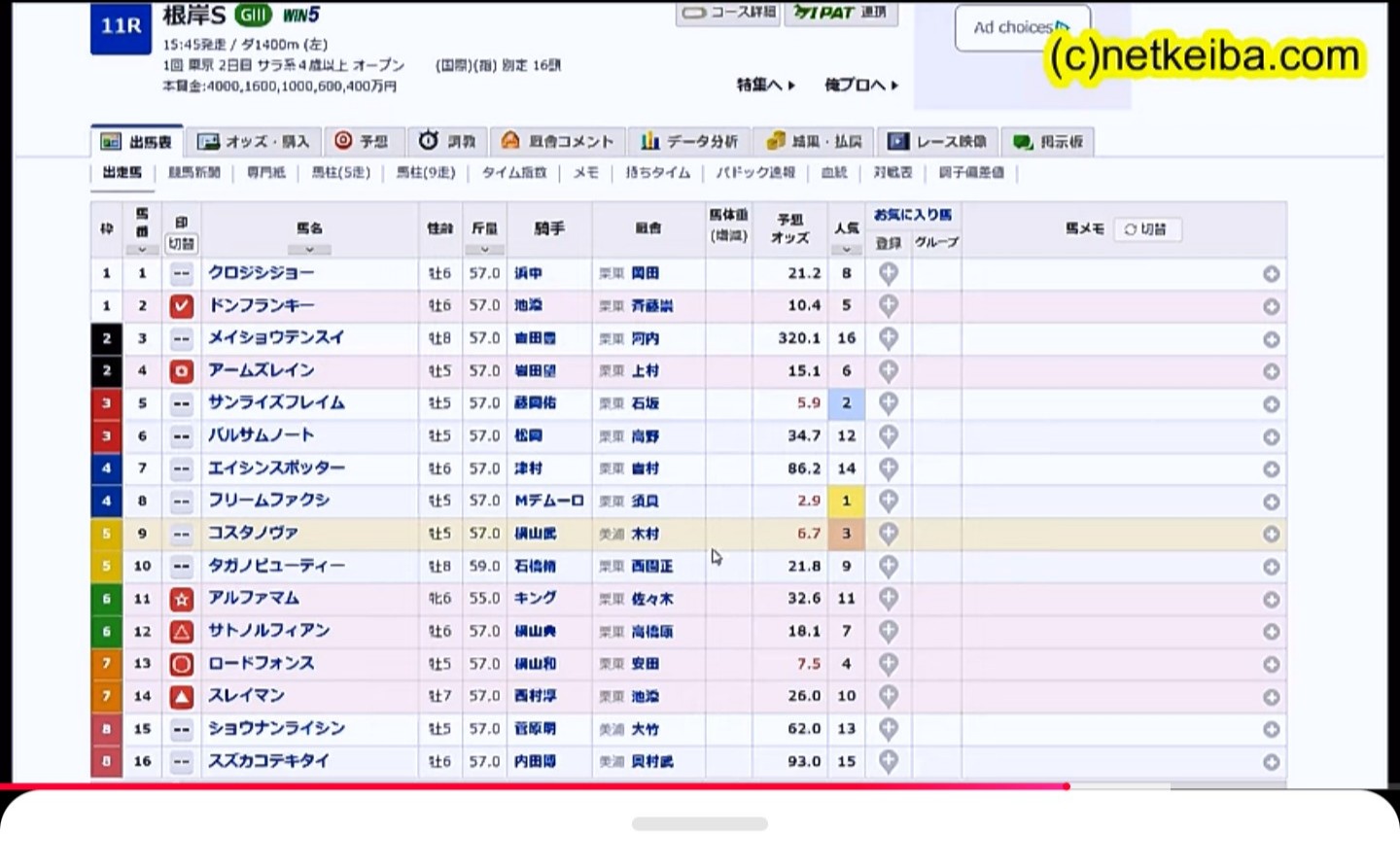The width and height of the screenshot is (1400, 868).
Task: Click the circle mark icon for アームズレイン
Action: point(181,371)
